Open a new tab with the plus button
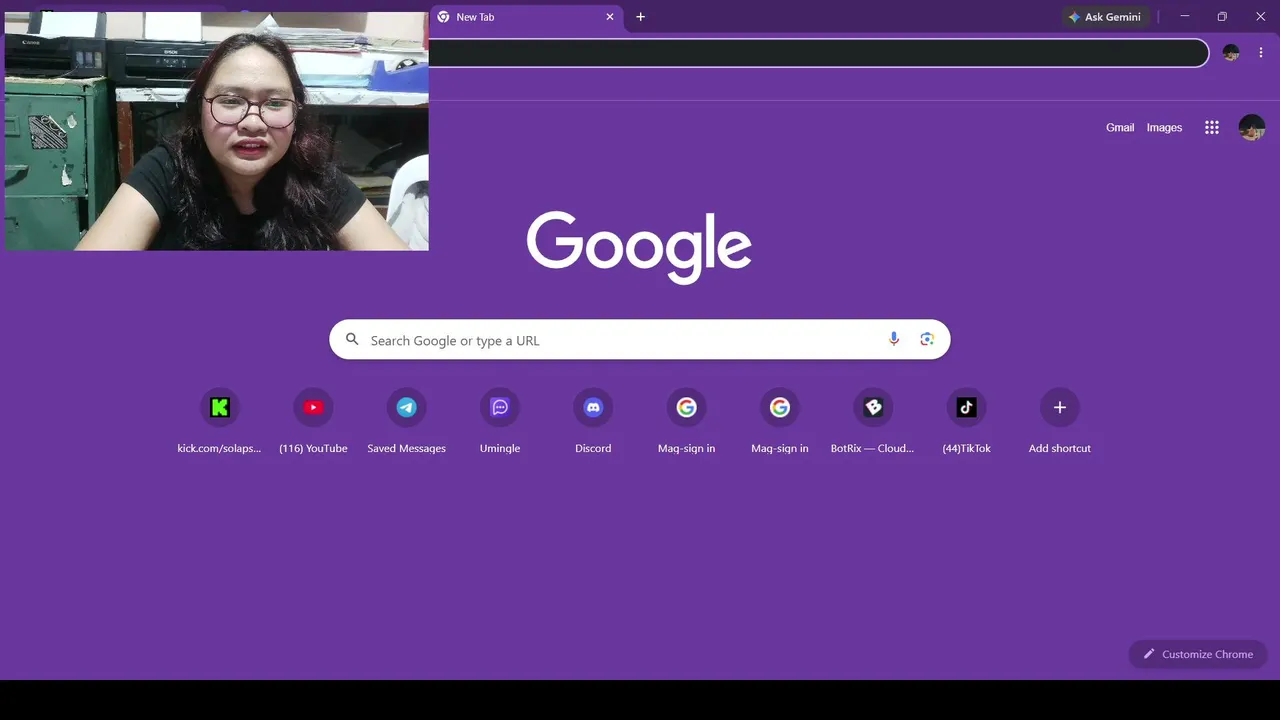 (x=641, y=17)
